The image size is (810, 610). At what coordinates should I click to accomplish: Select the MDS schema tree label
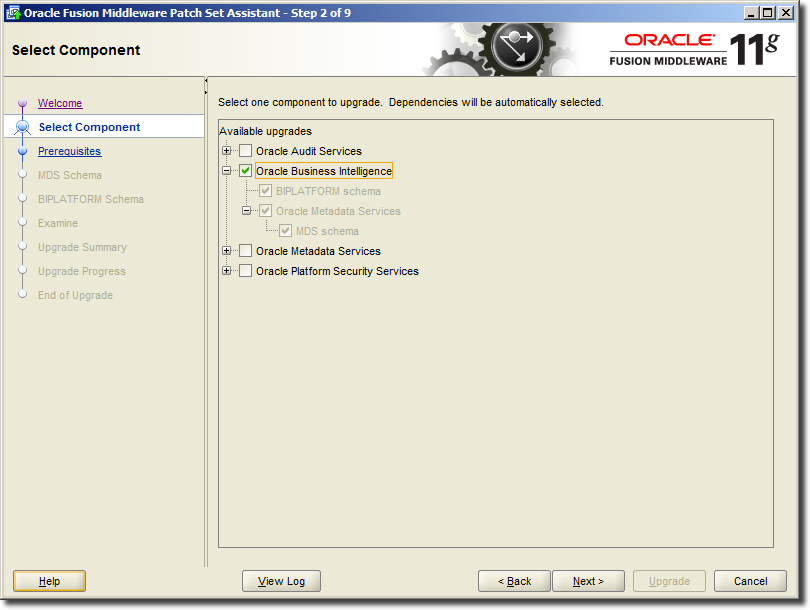pyautogui.click(x=327, y=231)
